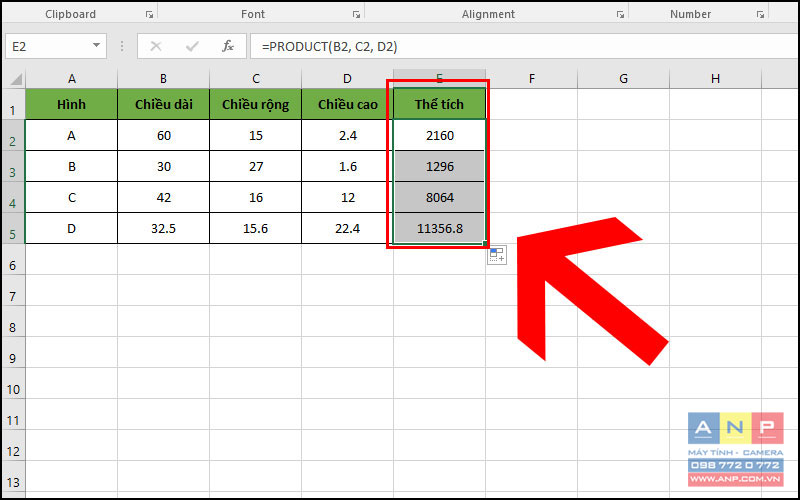Screen dimensions: 800x500
Task: Select column F header
Action: pyautogui.click(x=532, y=79)
